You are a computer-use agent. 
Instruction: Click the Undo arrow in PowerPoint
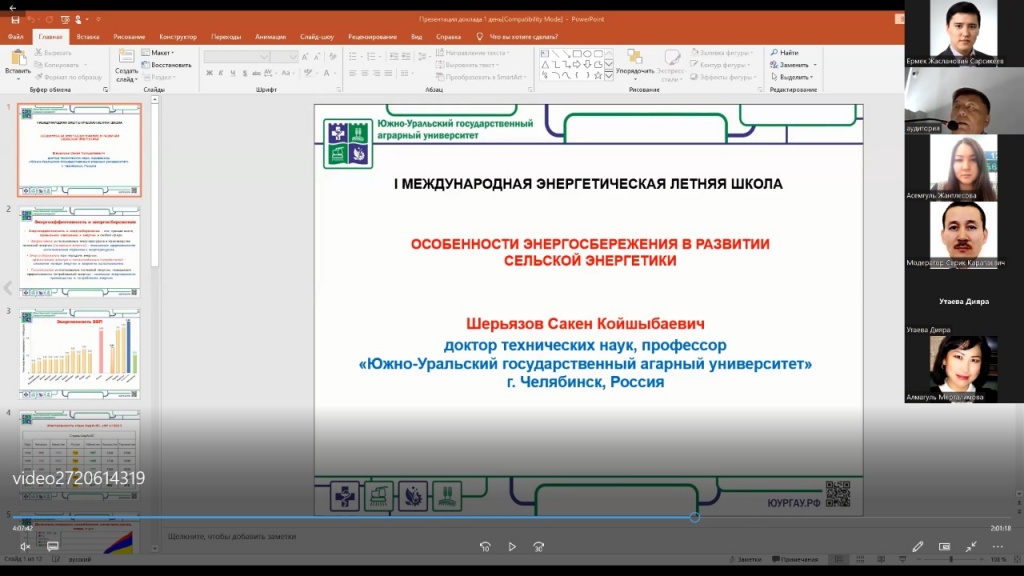click(31, 20)
